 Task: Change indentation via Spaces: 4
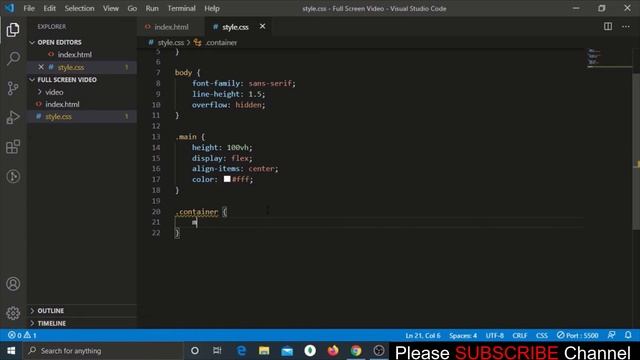tap(463, 335)
